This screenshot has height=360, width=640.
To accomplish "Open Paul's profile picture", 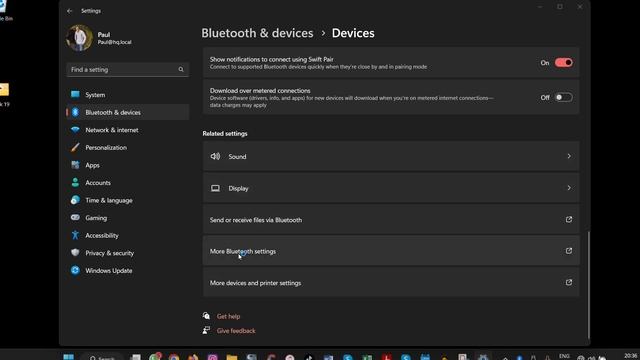I will pyautogui.click(x=80, y=38).
